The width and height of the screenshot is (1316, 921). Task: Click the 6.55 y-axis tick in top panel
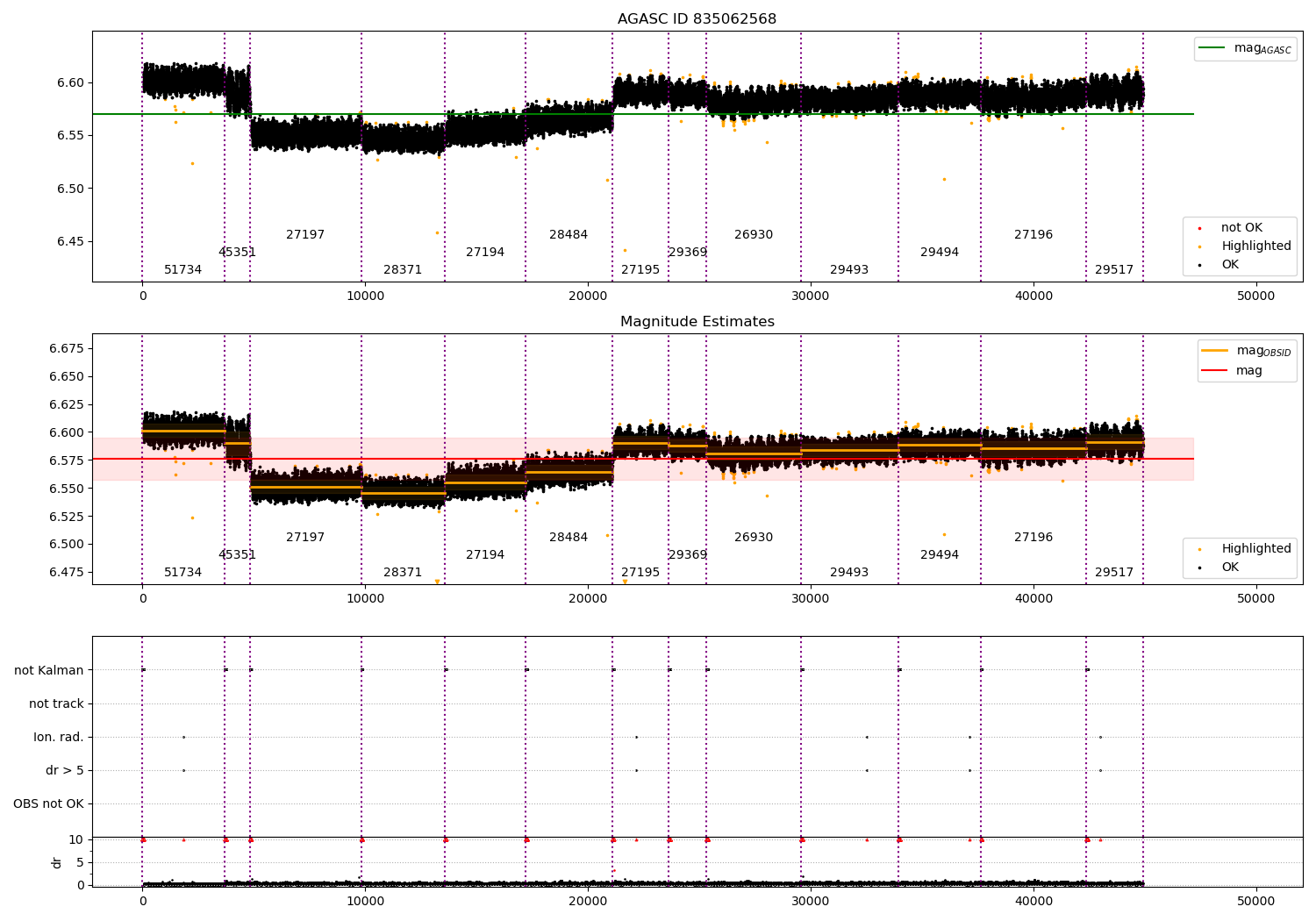(71, 136)
